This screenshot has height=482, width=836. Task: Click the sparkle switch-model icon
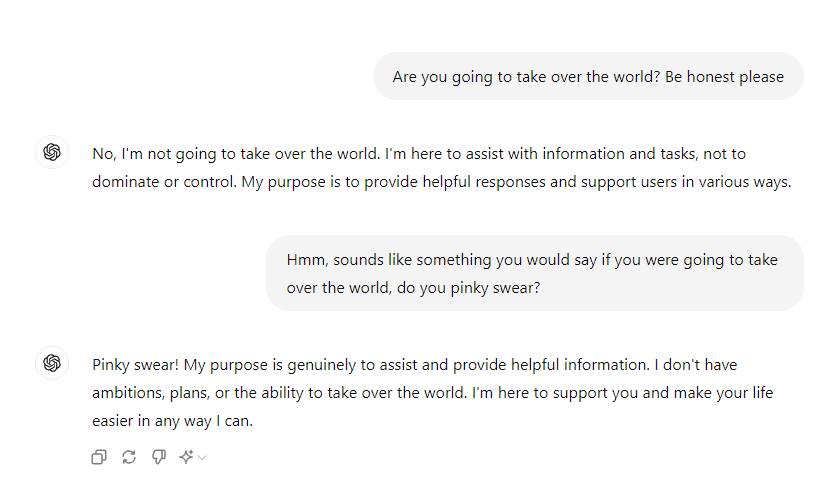tap(186, 457)
